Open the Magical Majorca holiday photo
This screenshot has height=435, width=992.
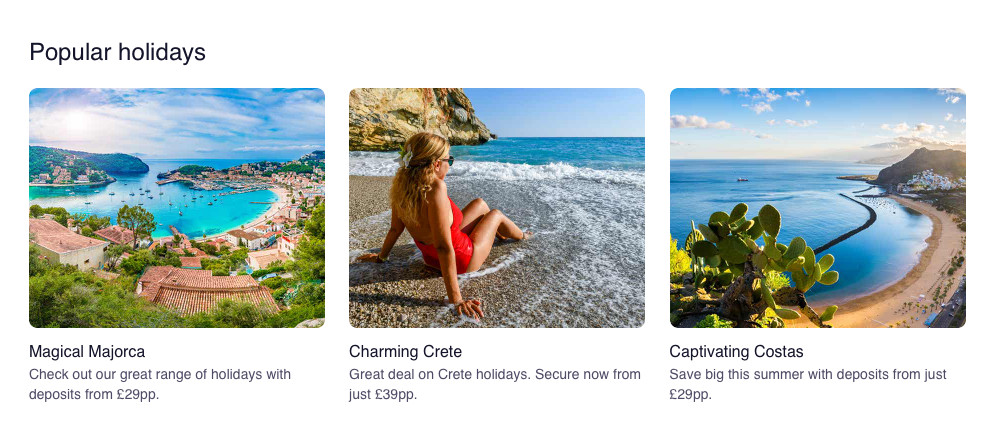176,207
